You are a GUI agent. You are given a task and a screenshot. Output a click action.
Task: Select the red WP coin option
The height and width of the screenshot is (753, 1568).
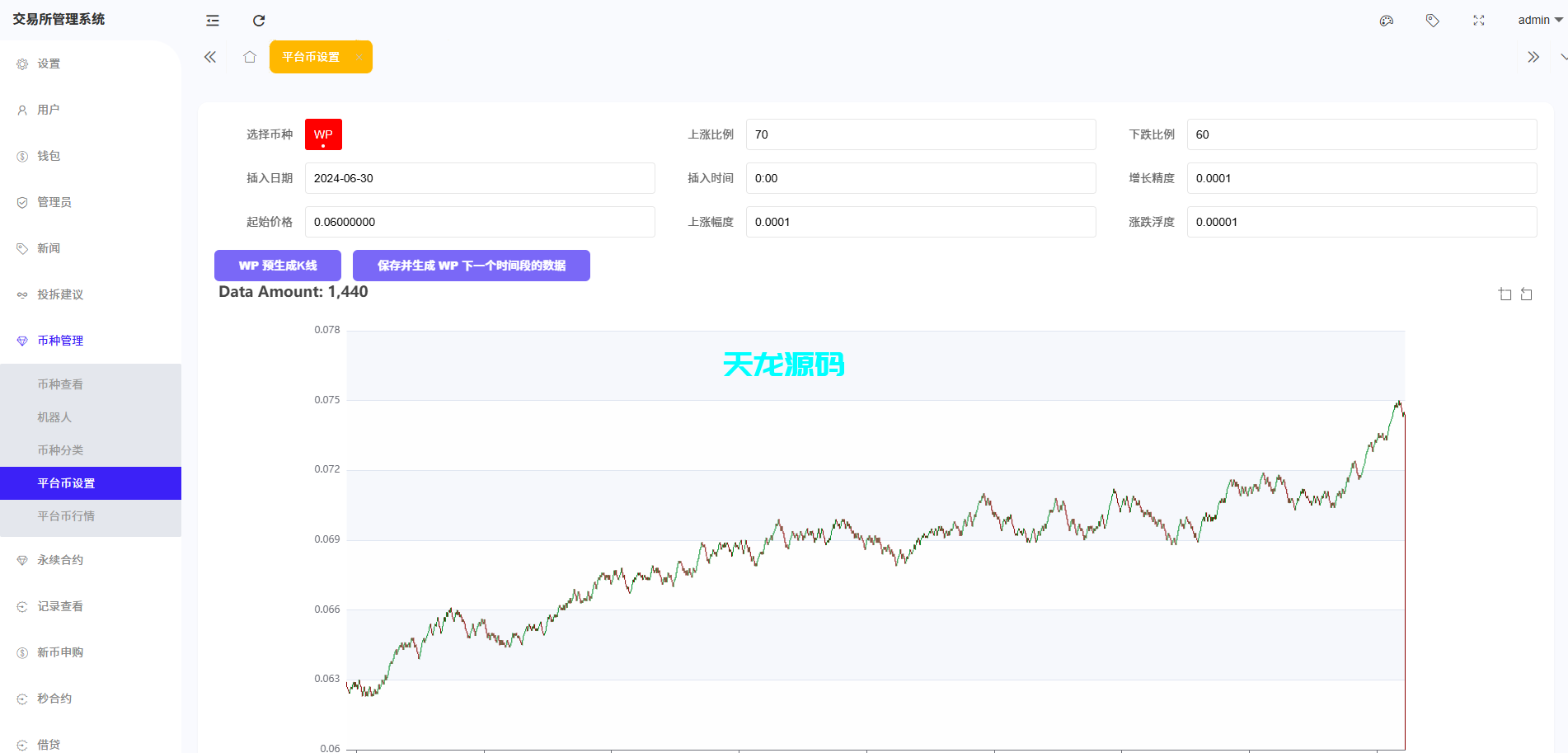[x=323, y=134]
